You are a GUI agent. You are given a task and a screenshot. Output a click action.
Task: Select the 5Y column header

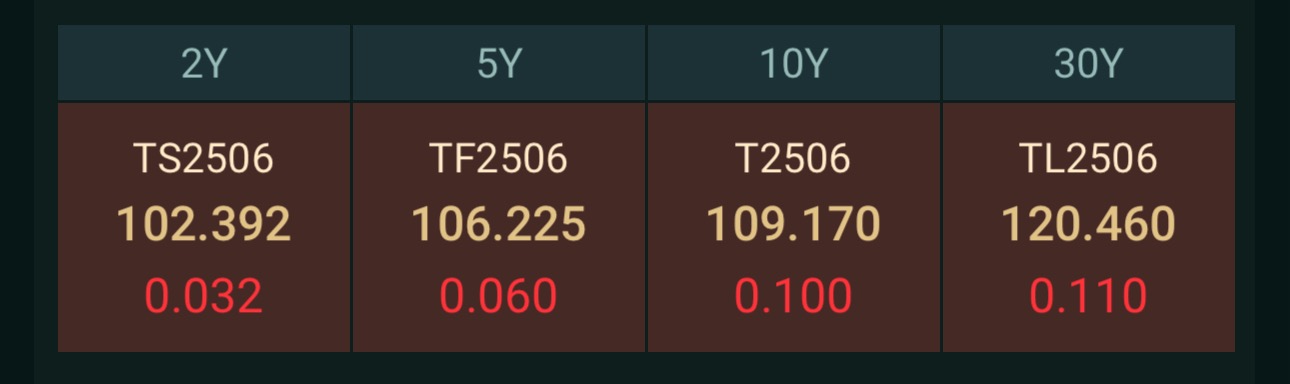(499, 64)
